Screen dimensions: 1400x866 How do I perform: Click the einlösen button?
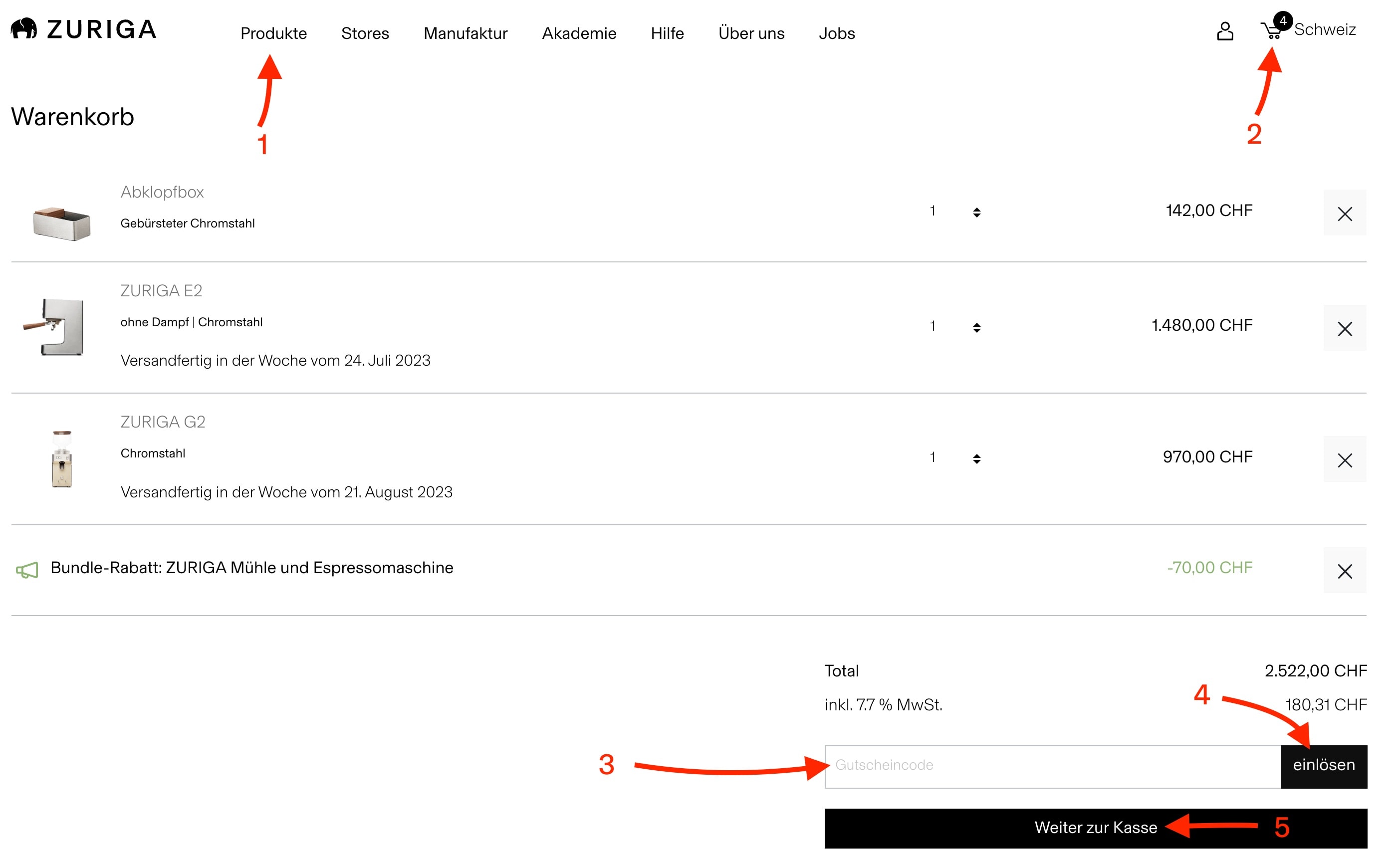pos(1324,766)
